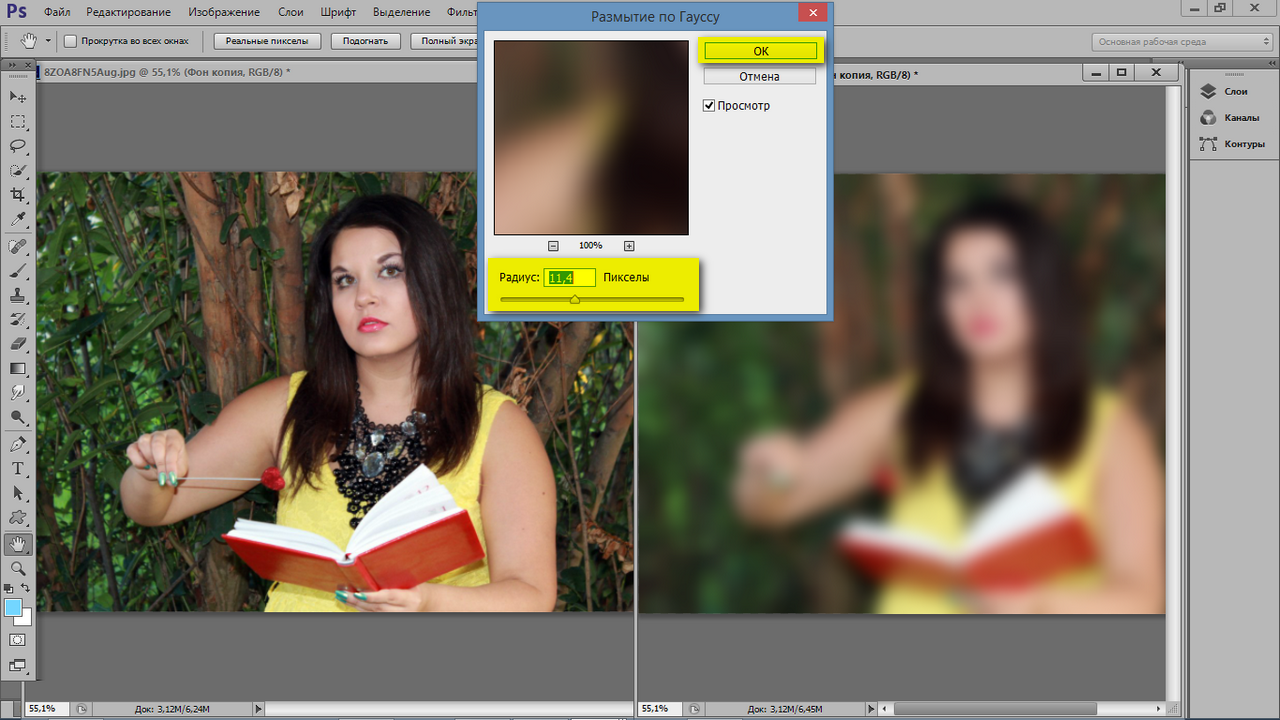Screen dimensions: 1280x720
Task: Select the Clone Stamp tool
Action: point(18,295)
